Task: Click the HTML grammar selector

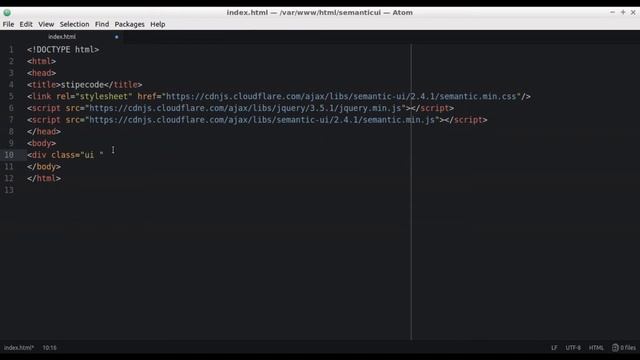Action: [x=596, y=348]
